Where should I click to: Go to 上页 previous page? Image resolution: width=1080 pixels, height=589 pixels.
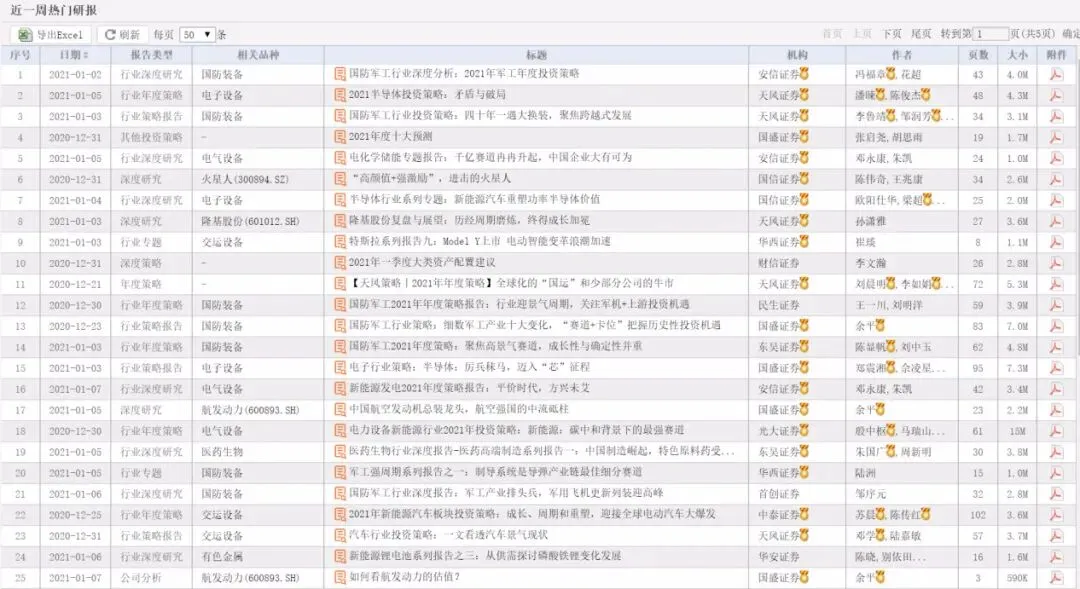point(862,34)
